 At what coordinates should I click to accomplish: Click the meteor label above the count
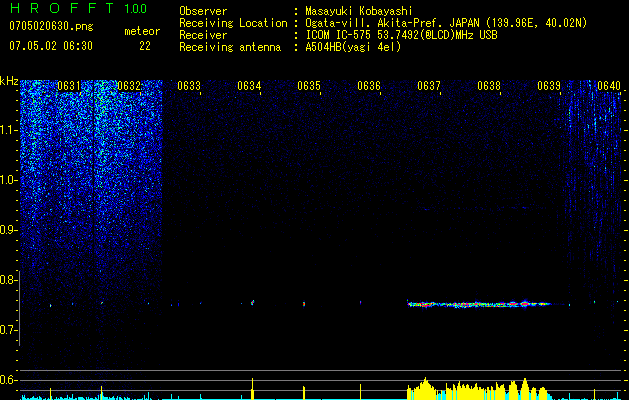142,31
